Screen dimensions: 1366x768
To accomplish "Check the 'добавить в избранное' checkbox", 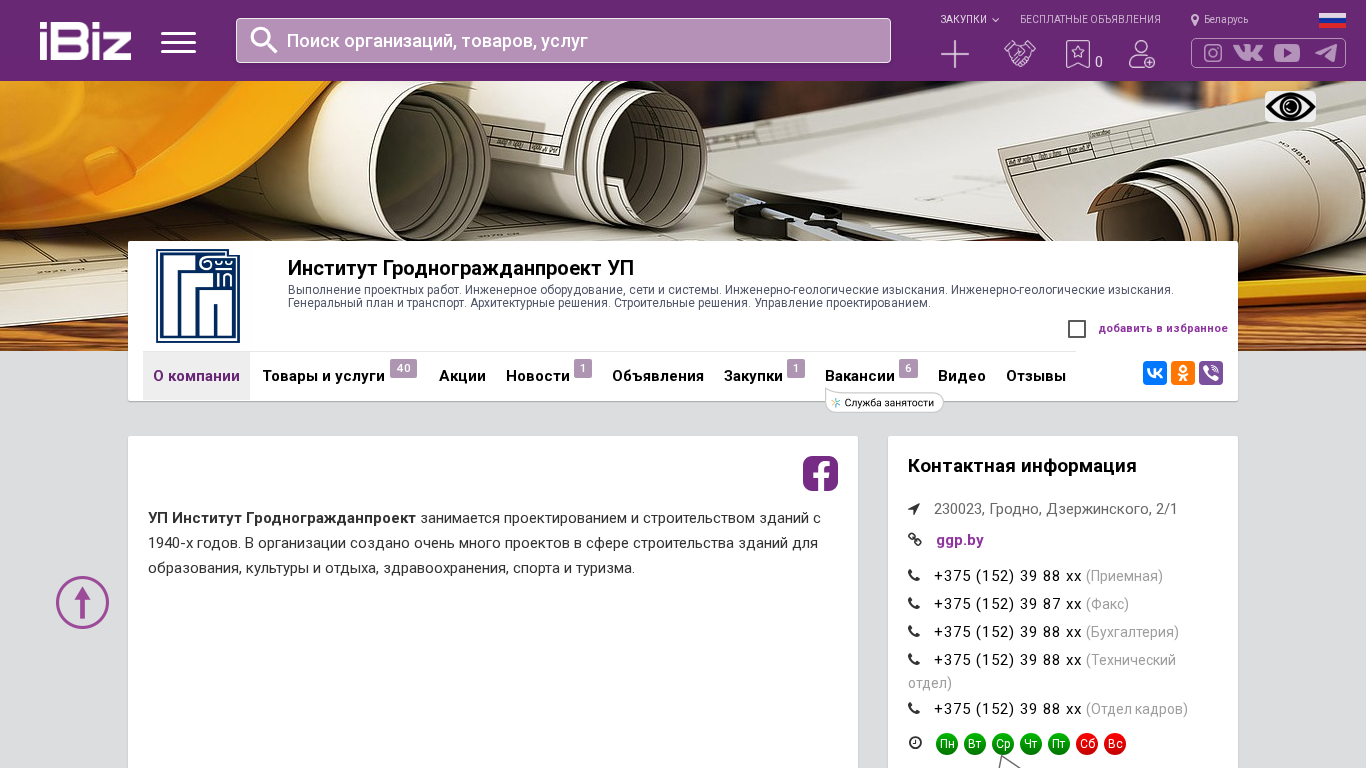I will [x=1077, y=329].
